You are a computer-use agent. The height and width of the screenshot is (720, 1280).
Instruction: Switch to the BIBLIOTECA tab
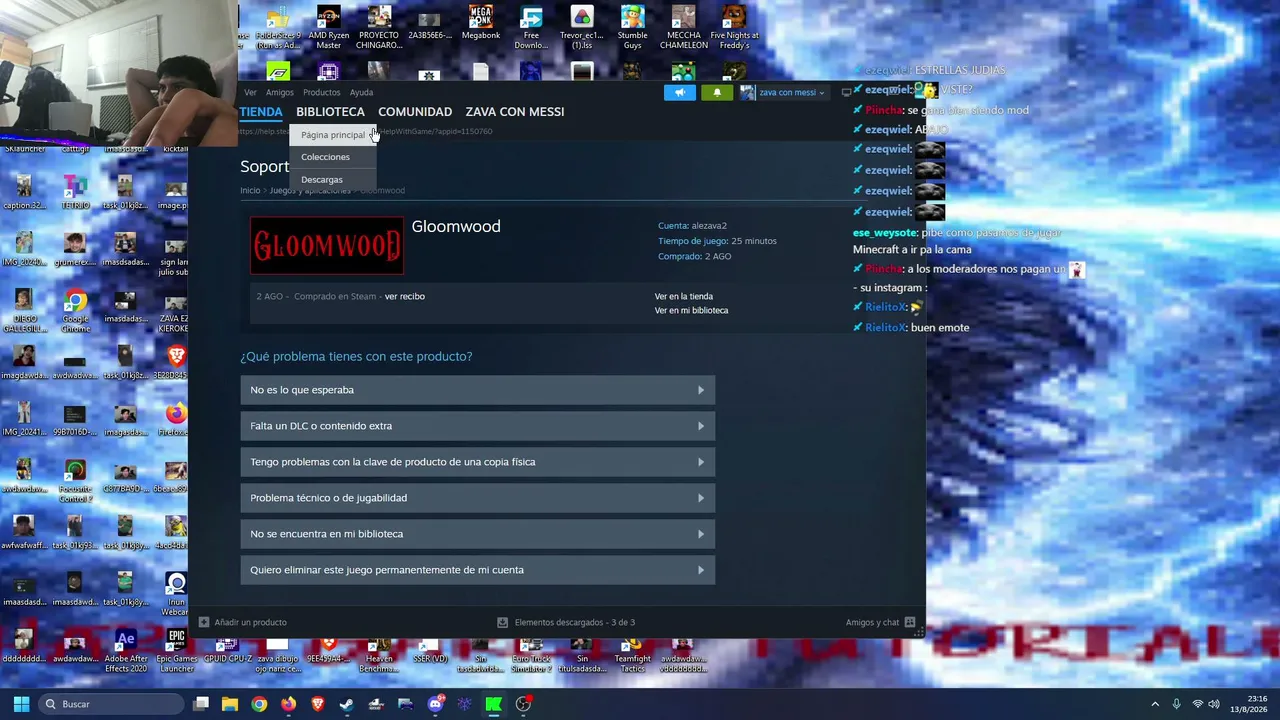[330, 112]
